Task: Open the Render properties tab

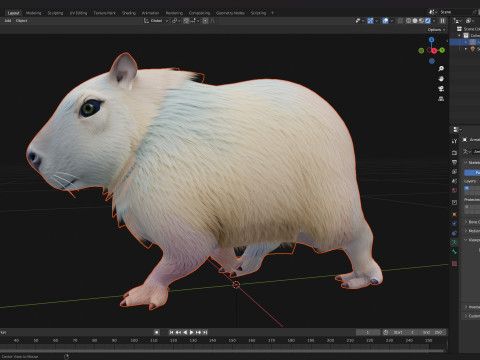Action: tap(454, 153)
